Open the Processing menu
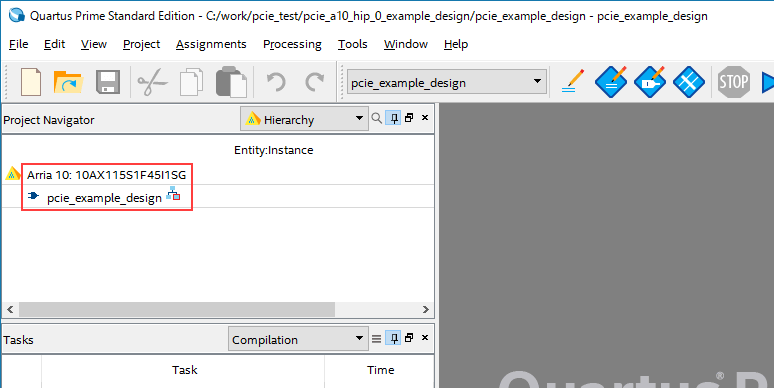Viewport: 774px width, 388px height. pyautogui.click(x=292, y=44)
